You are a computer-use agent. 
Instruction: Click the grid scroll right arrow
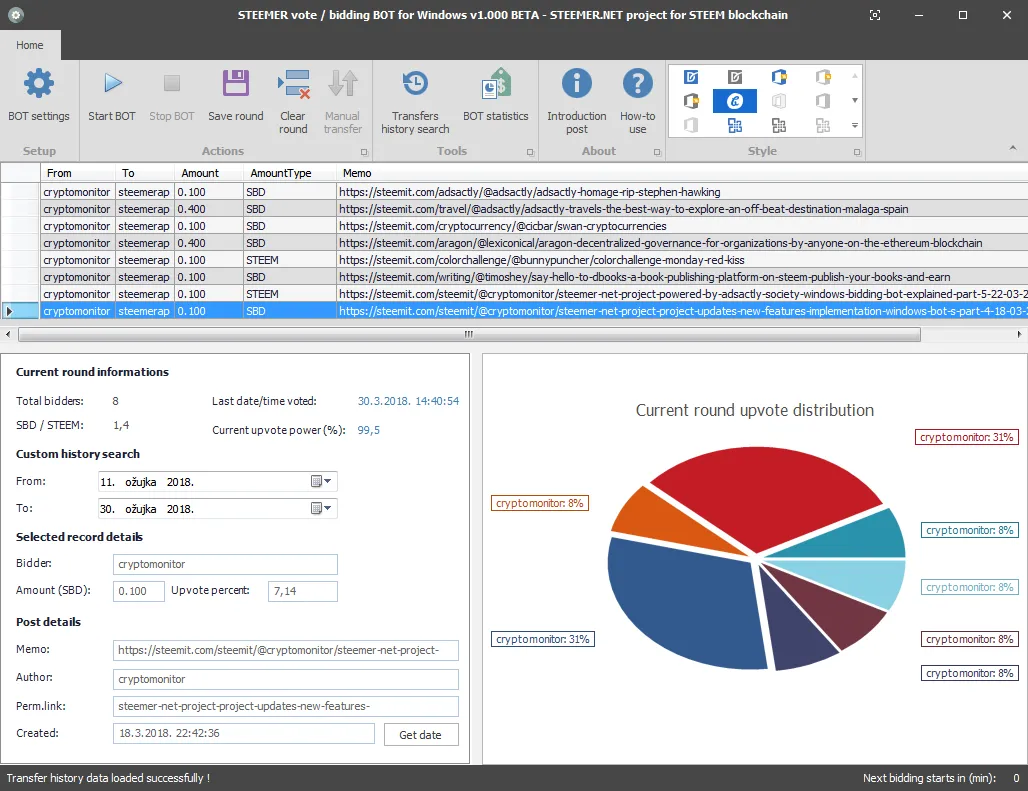[x=1019, y=334]
